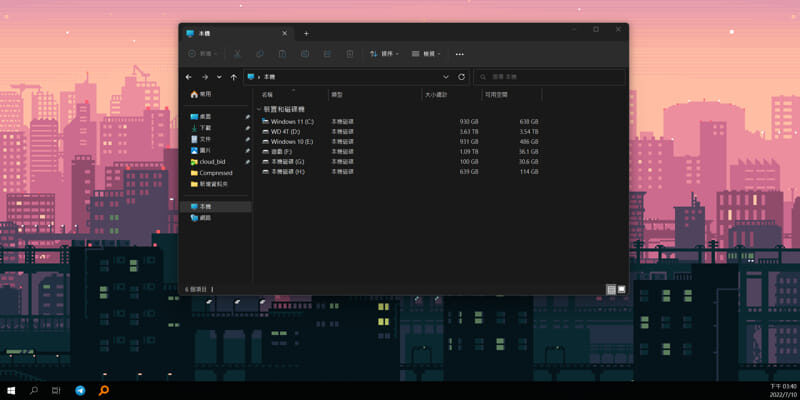The height and width of the screenshot is (400, 800).
Task: Go back with the left arrow button
Action: pyautogui.click(x=188, y=77)
